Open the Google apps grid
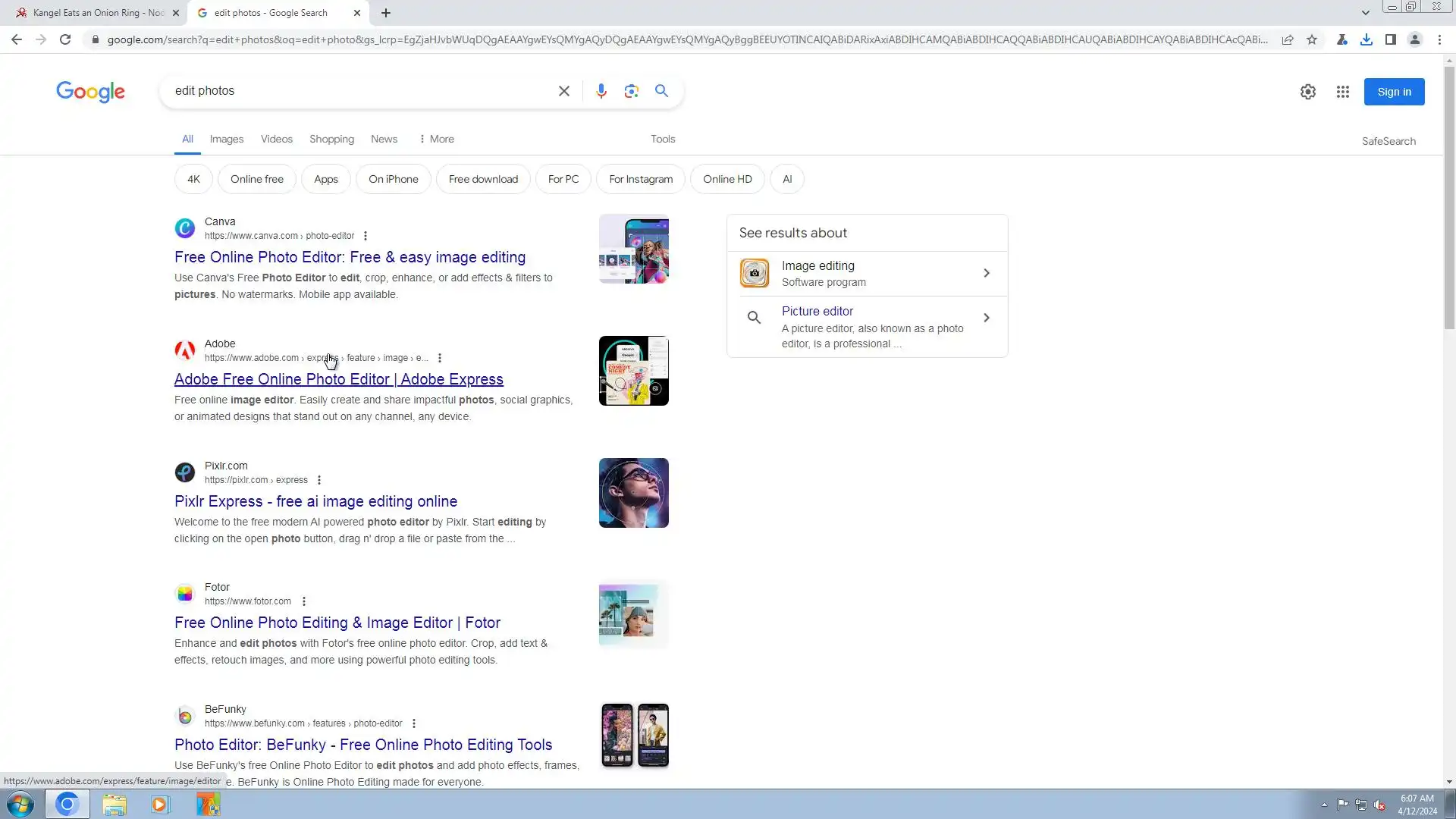Image resolution: width=1456 pixels, height=819 pixels. point(1342,92)
